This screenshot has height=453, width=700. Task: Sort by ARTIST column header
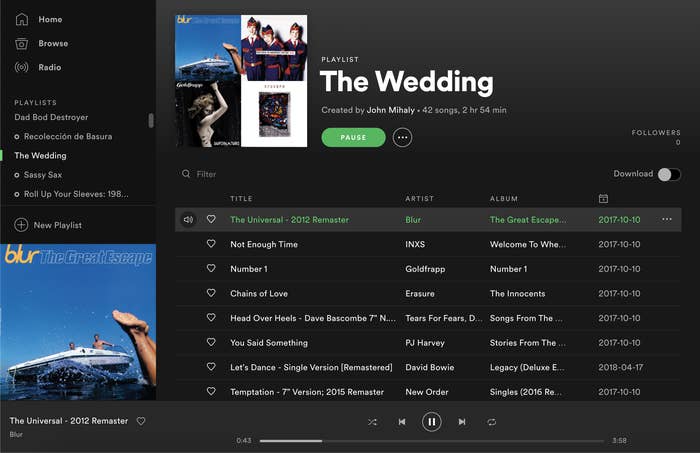point(419,199)
